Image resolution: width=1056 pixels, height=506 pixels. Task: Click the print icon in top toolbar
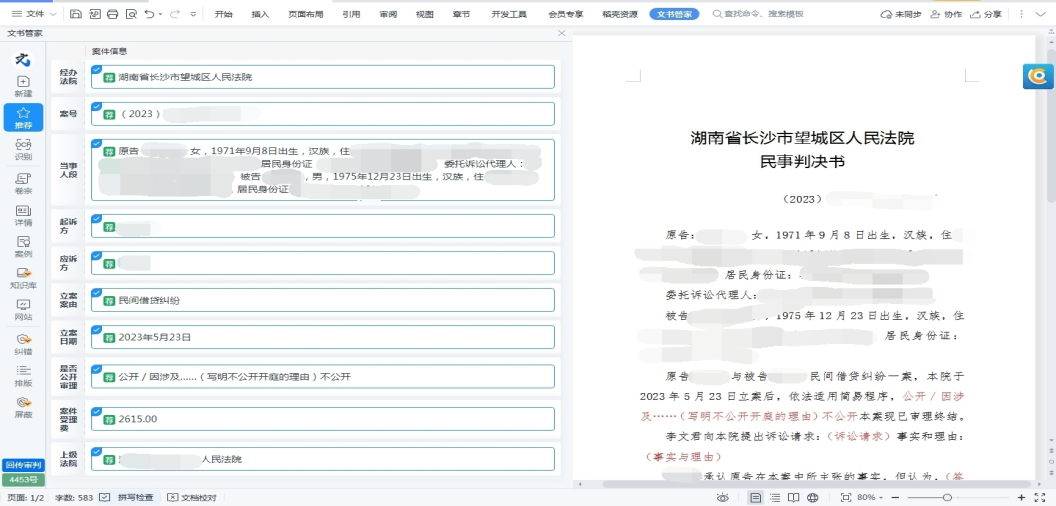point(112,14)
